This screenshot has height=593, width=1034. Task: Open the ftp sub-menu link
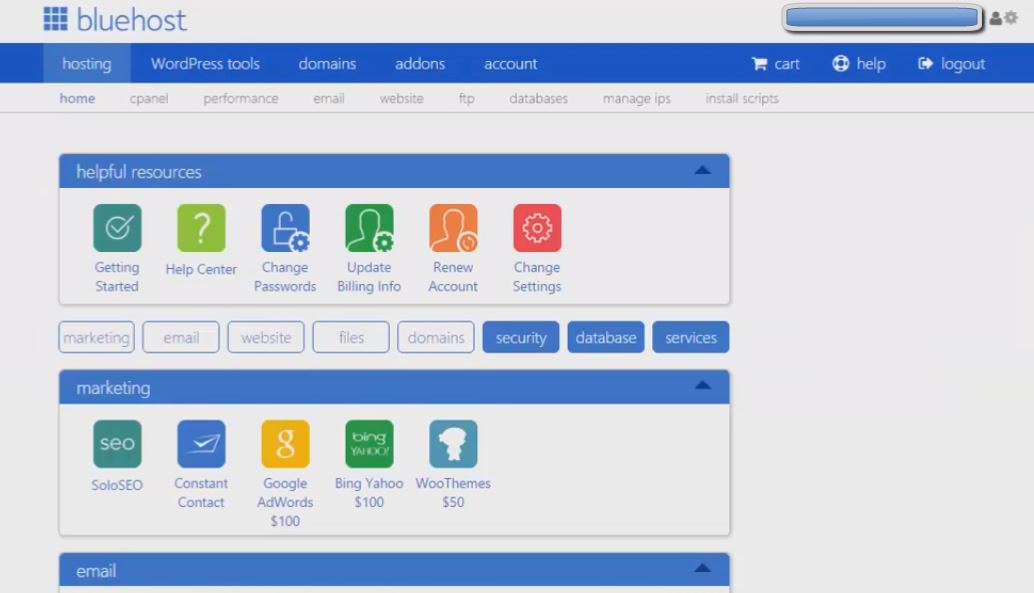(466, 98)
